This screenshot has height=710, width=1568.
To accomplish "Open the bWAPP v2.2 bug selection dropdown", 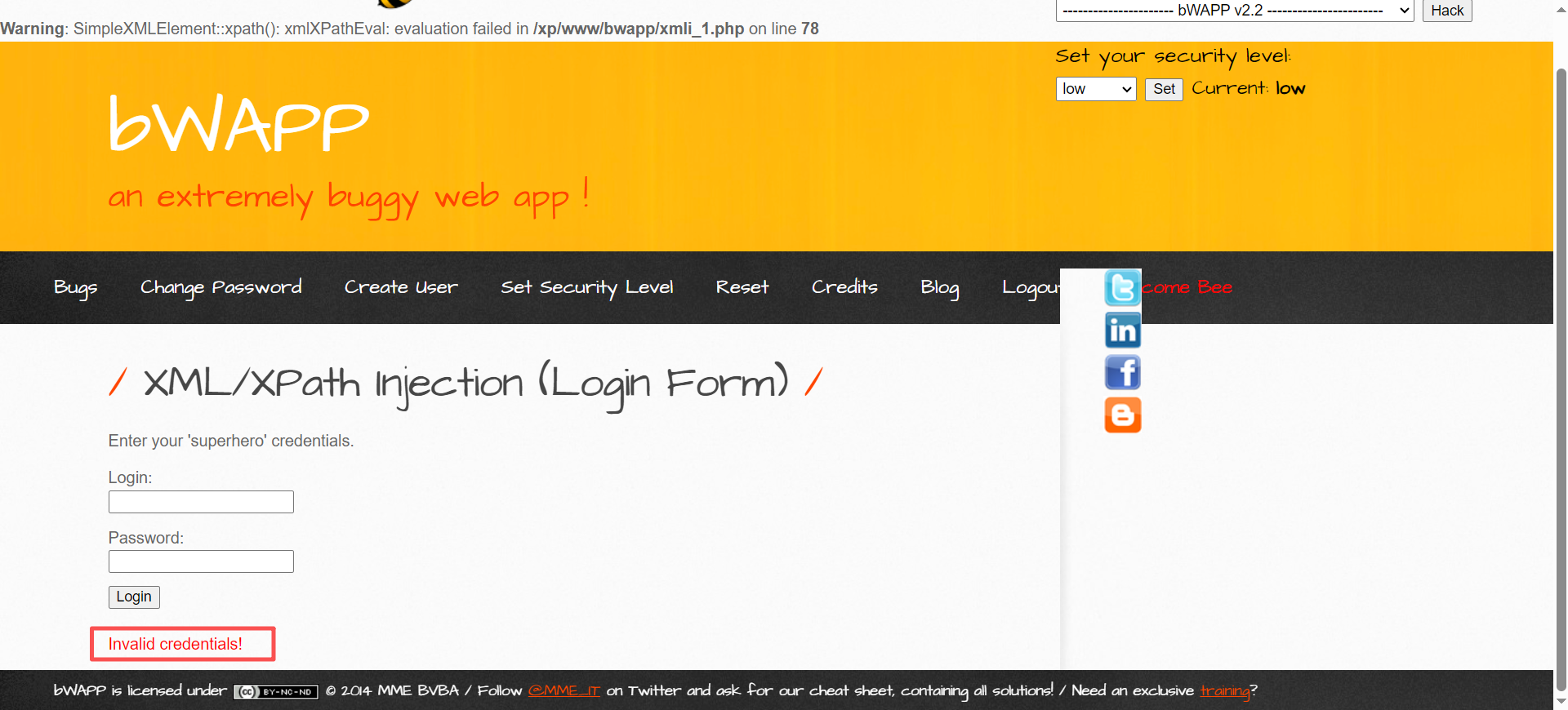I will click(1235, 11).
